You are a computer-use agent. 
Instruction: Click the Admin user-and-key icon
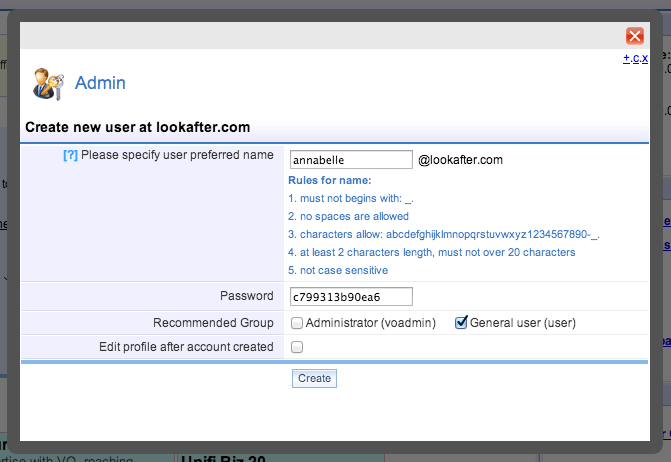pos(48,84)
